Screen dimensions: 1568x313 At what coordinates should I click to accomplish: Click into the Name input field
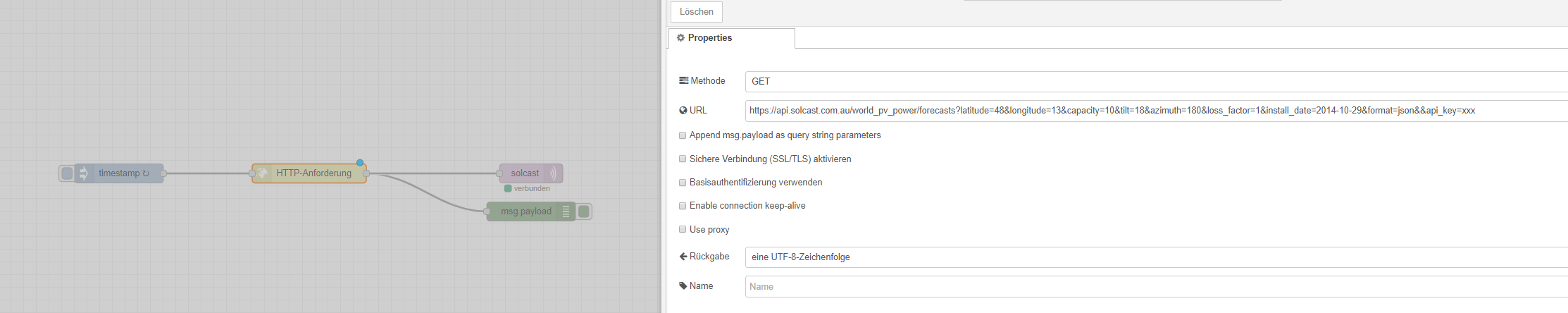pos(1155,287)
